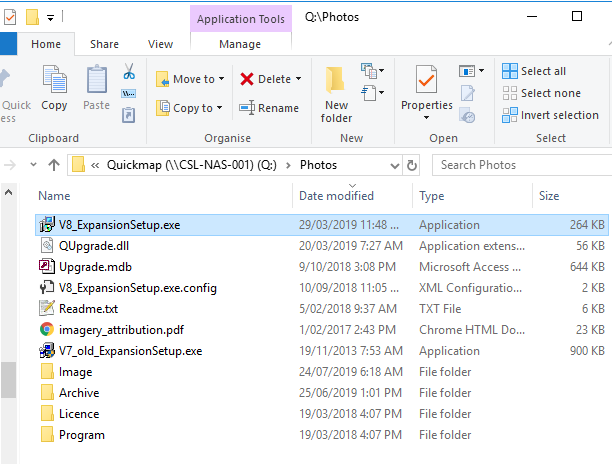Viewport: 612px width, 464px height.
Task: Switch to the Share ribbon tab
Action: [104, 44]
